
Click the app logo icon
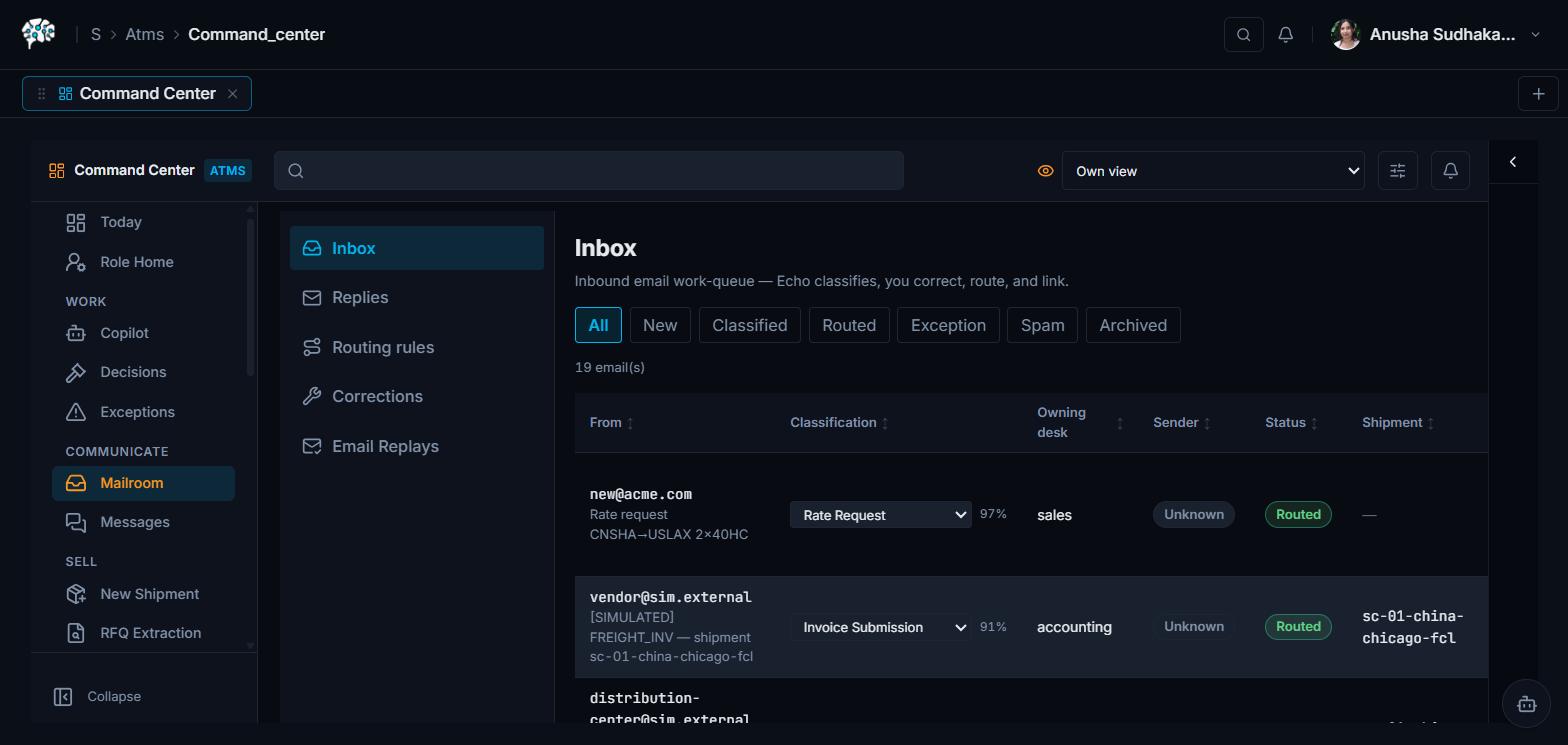coord(38,34)
